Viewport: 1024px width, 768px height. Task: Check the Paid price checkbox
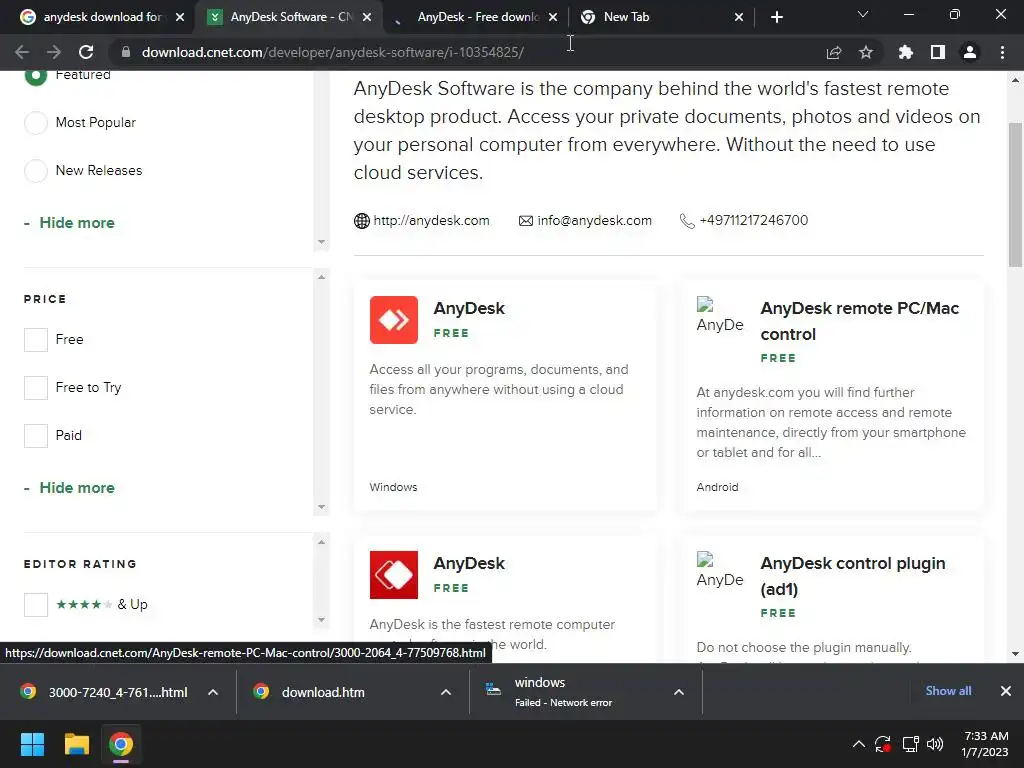click(36, 436)
